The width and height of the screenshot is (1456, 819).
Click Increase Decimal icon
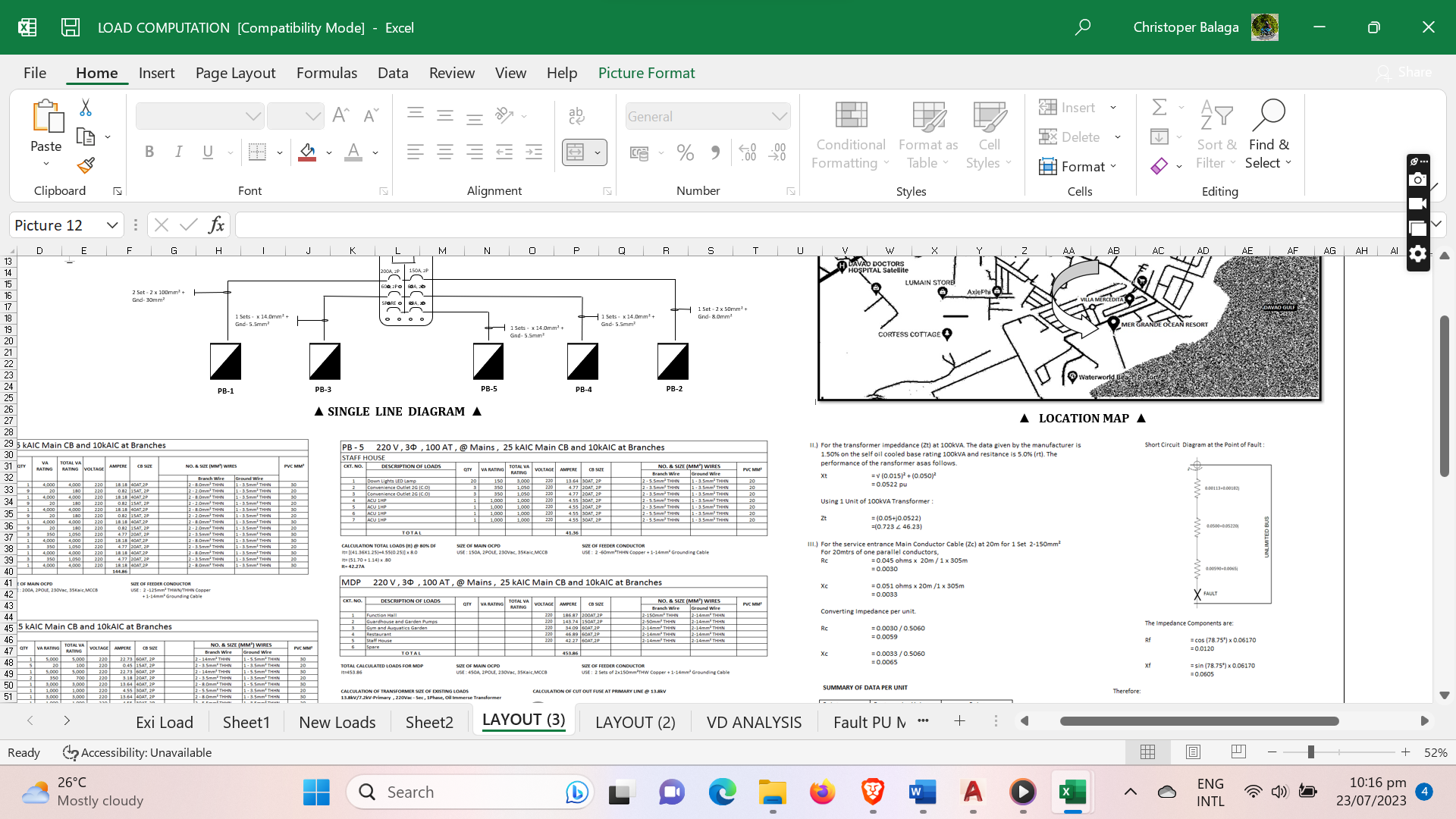(748, 152)
